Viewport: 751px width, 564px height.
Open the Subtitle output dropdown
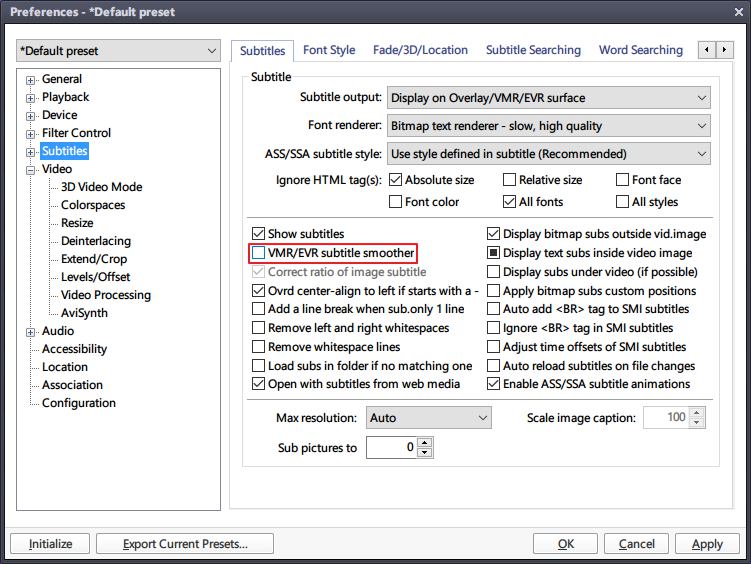547,98
